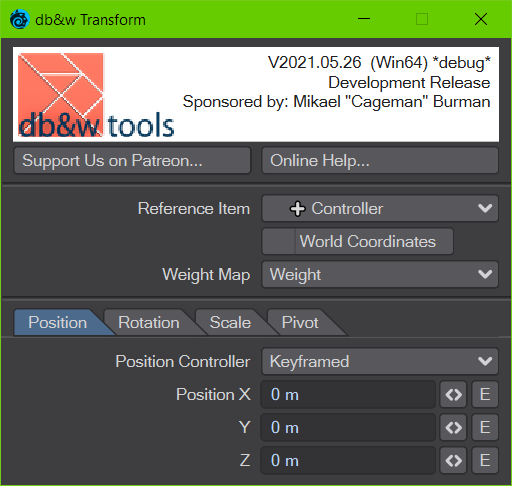512x486 pixels.
Task: Minimize the db&w Transform window
Action: (x=364, y=19)
